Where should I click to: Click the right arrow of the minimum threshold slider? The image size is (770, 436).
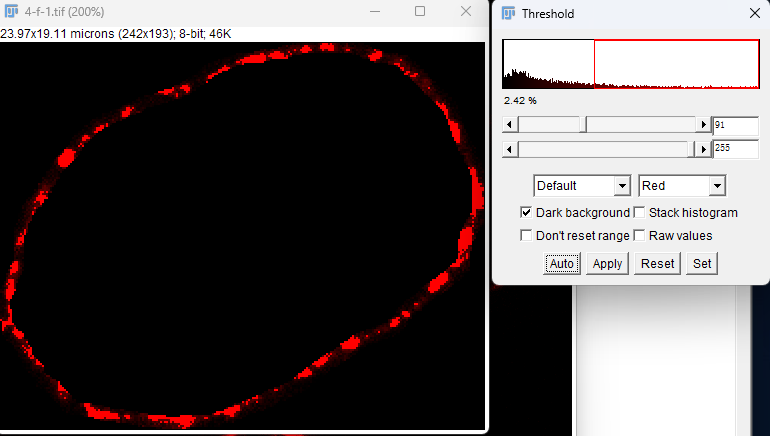pos(703,125)
